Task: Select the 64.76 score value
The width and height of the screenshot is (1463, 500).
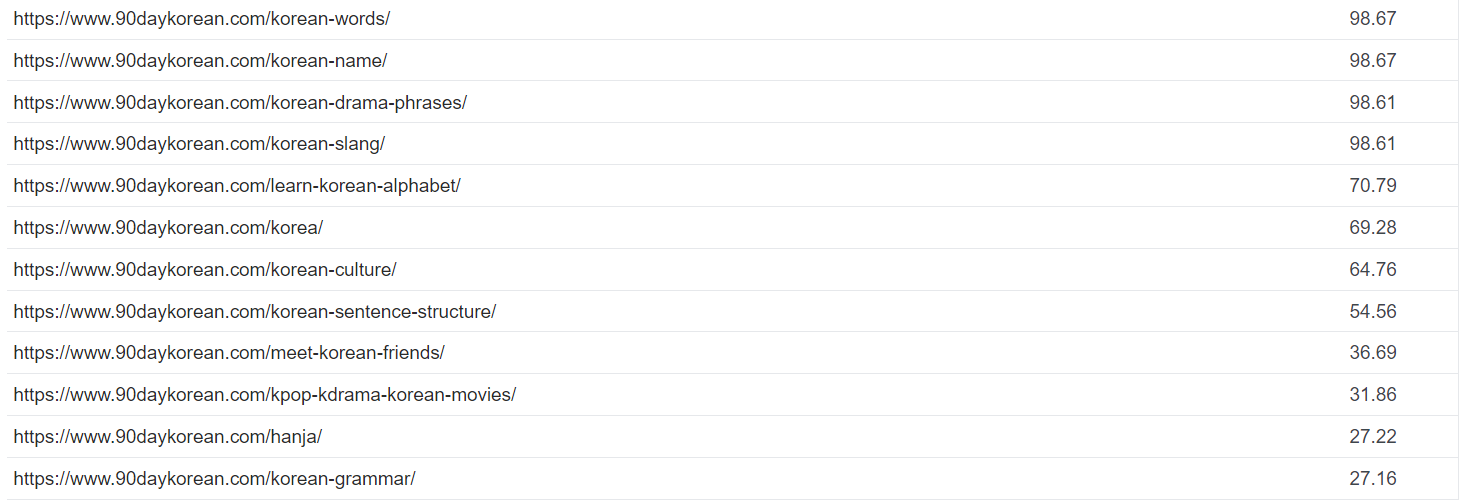Action: tap(1373, 270)
